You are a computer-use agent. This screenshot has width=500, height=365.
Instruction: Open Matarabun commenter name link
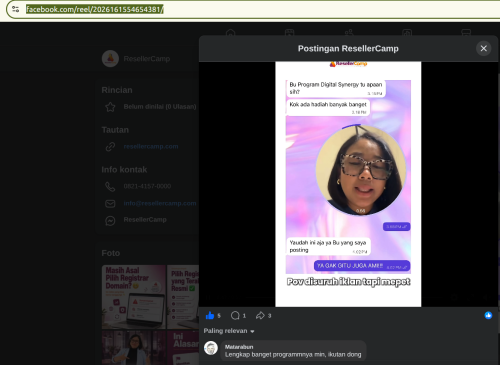coord(239,347)
